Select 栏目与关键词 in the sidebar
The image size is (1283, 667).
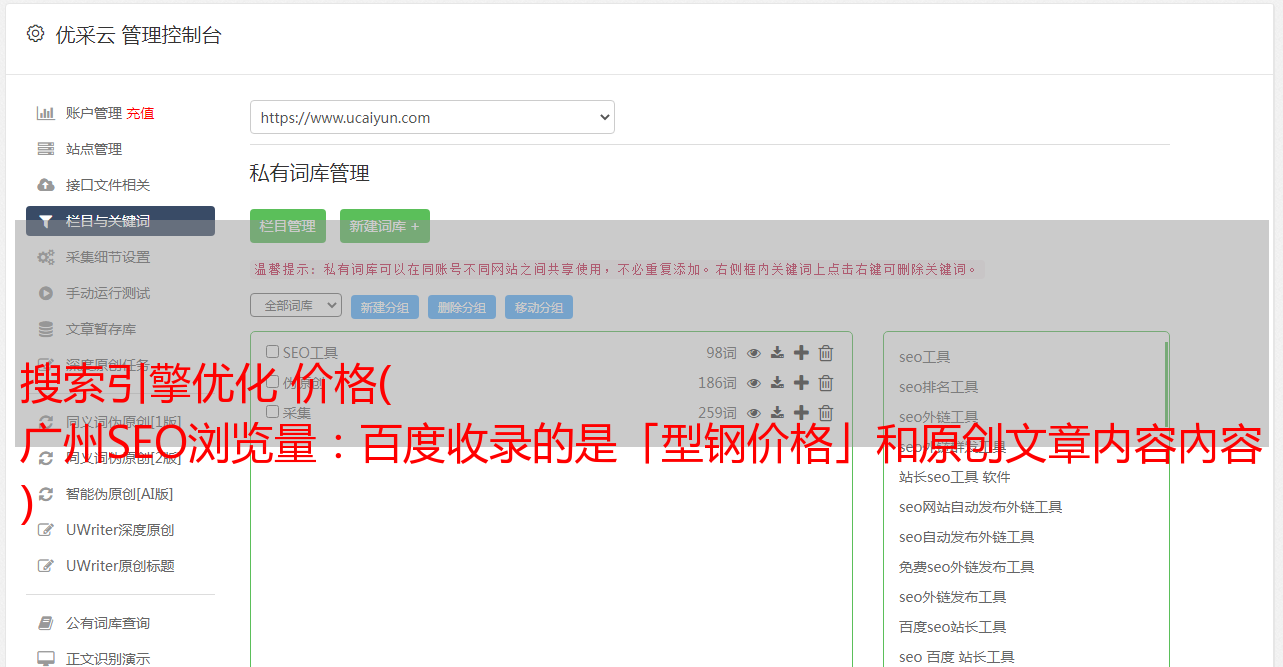coord(120,221)
